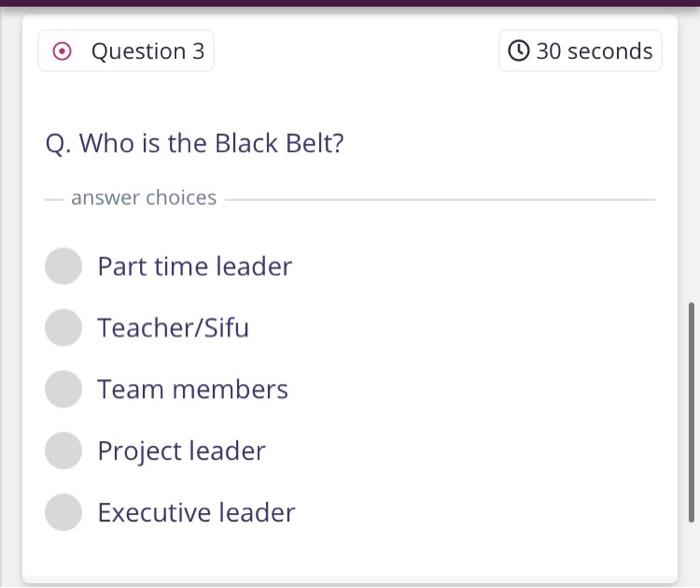Click the 30 seconds timer text
This screenshot has height=588, width=700.
tap(594, 51)
